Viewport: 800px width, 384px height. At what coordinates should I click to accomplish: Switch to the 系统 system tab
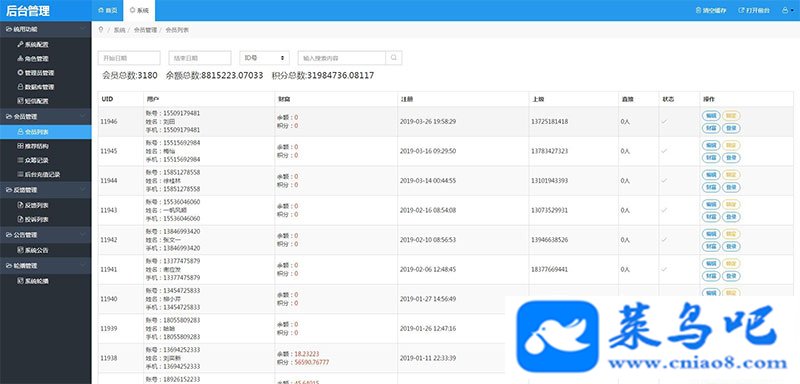pos(139,10)
